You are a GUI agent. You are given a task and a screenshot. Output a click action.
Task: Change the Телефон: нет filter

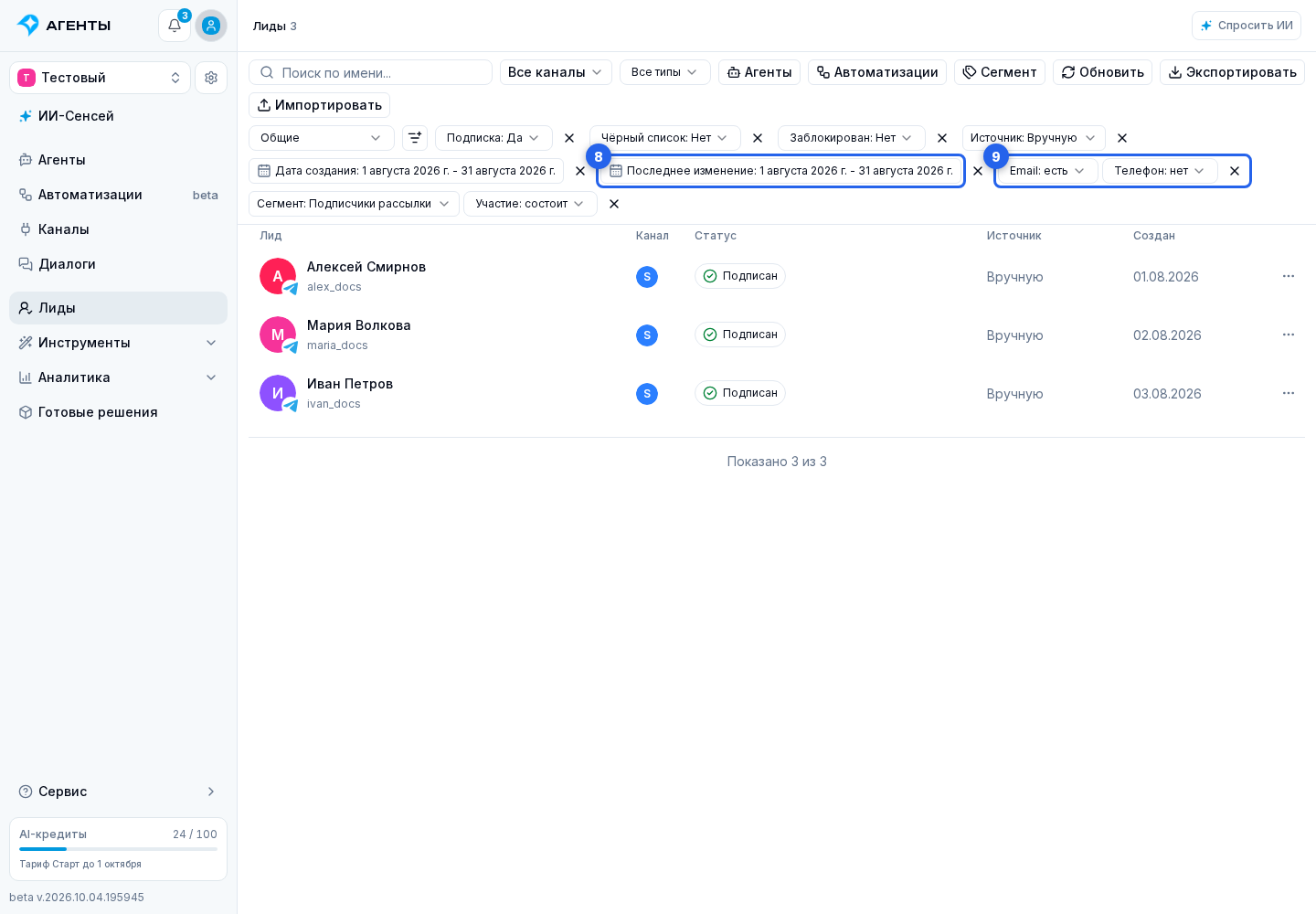[x=1160, y=171]
